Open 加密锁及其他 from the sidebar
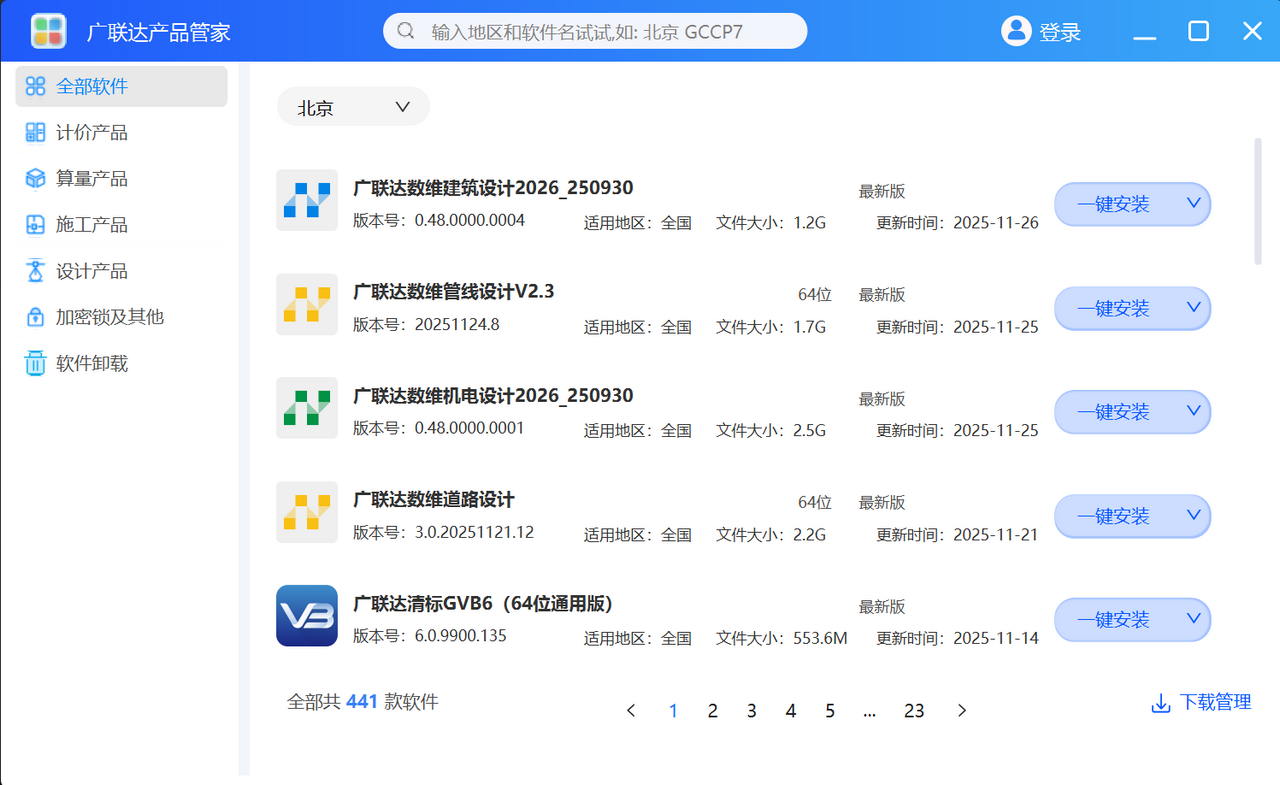Screen dimensions: 1280x785 point(36,316)
